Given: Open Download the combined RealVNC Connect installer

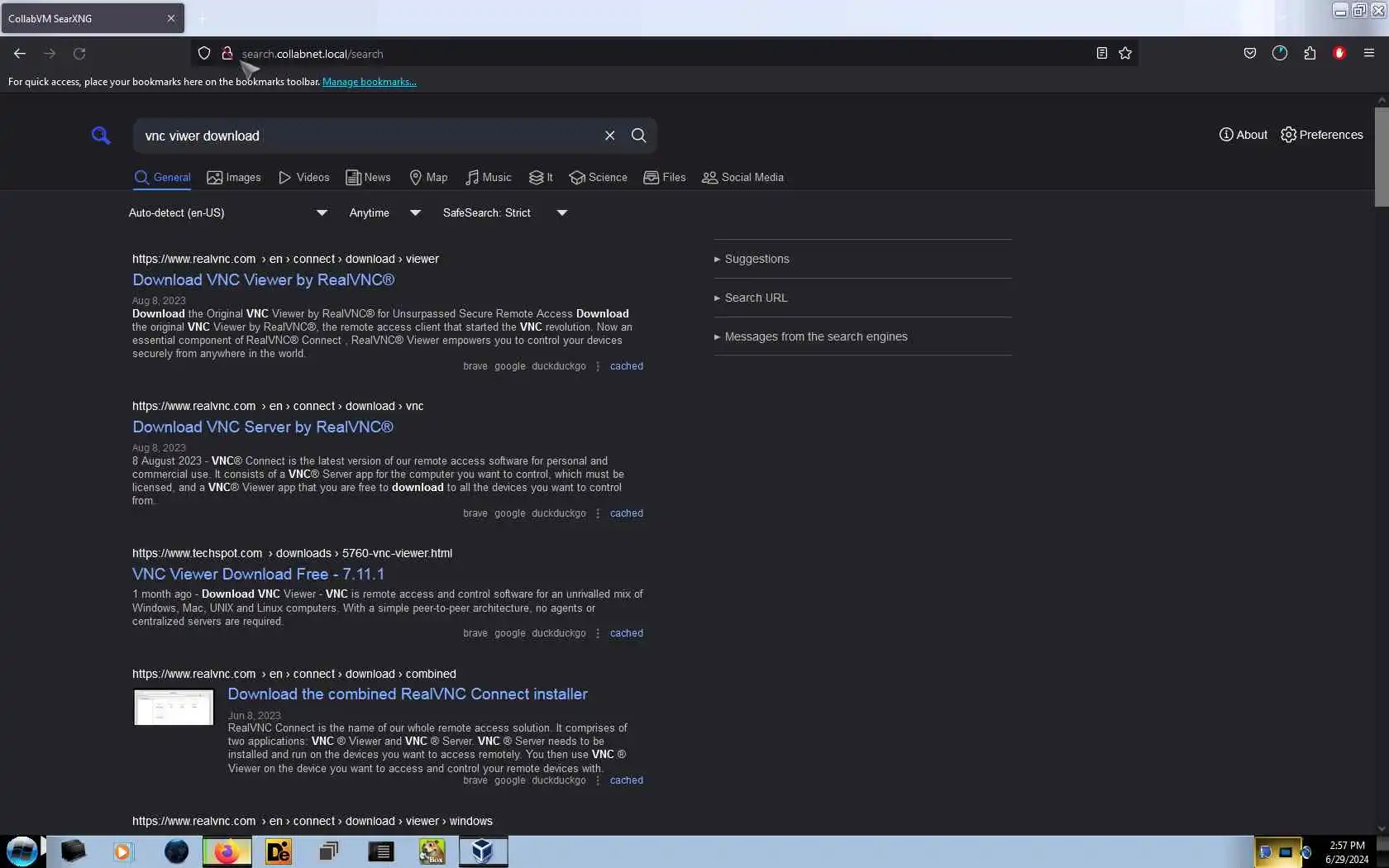Looking at the screenshot, I should (408, 694).
